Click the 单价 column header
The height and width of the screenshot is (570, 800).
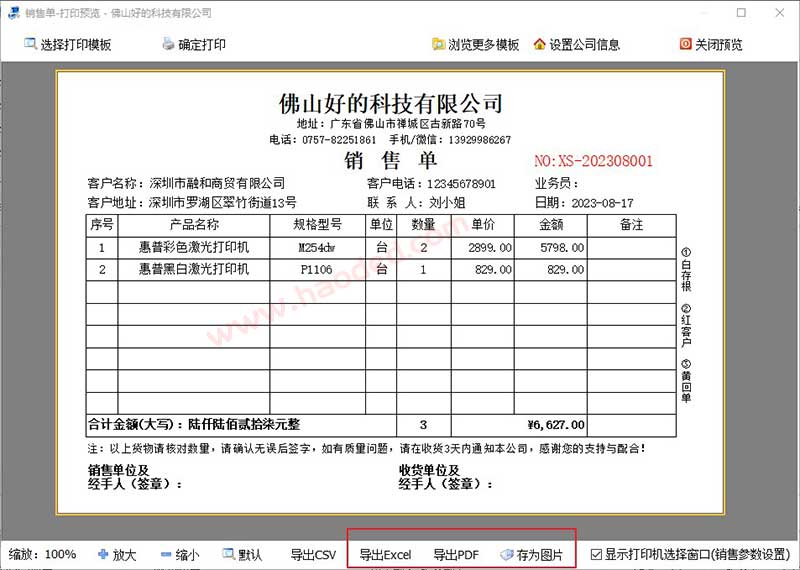click(483, 225)
